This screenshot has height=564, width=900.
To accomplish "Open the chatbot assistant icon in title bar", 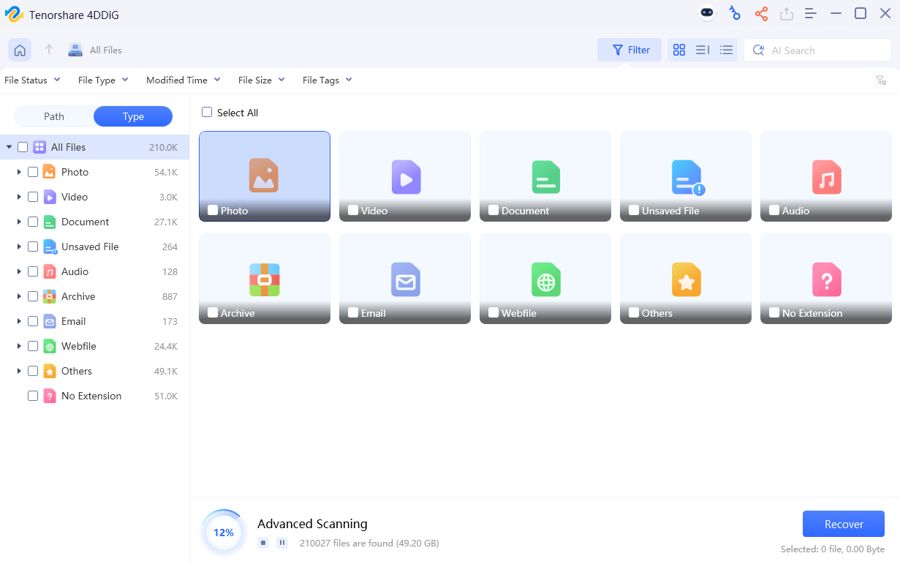I will 707,13.
